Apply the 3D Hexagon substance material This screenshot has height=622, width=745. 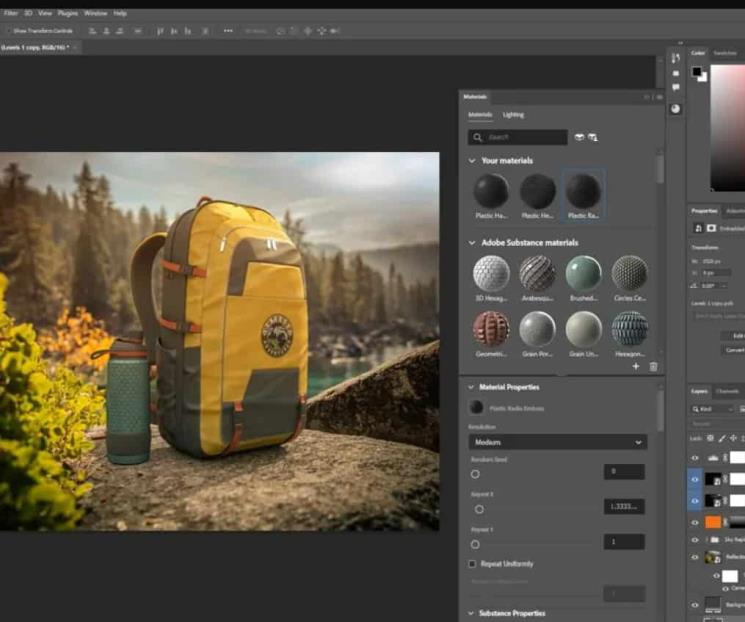(491, 273)
